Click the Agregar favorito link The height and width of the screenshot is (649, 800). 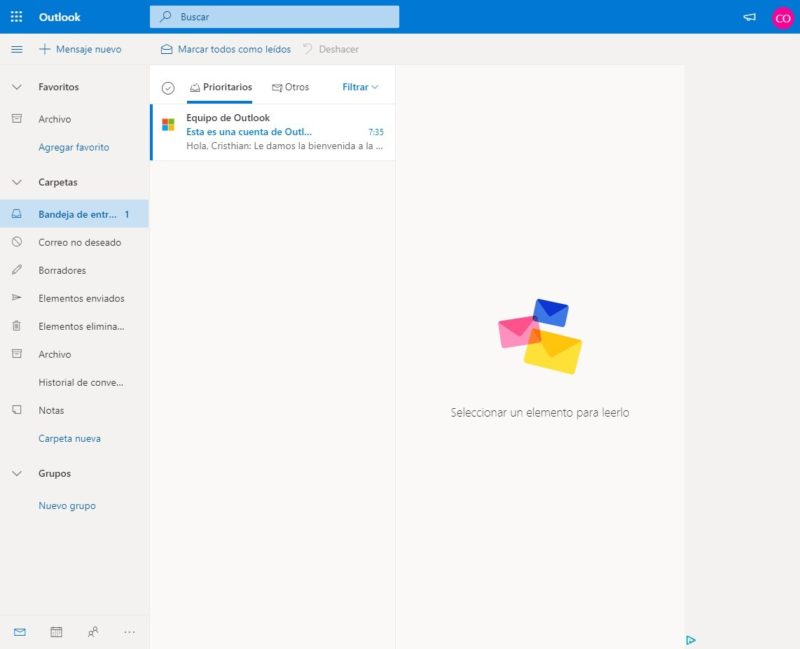74,147
